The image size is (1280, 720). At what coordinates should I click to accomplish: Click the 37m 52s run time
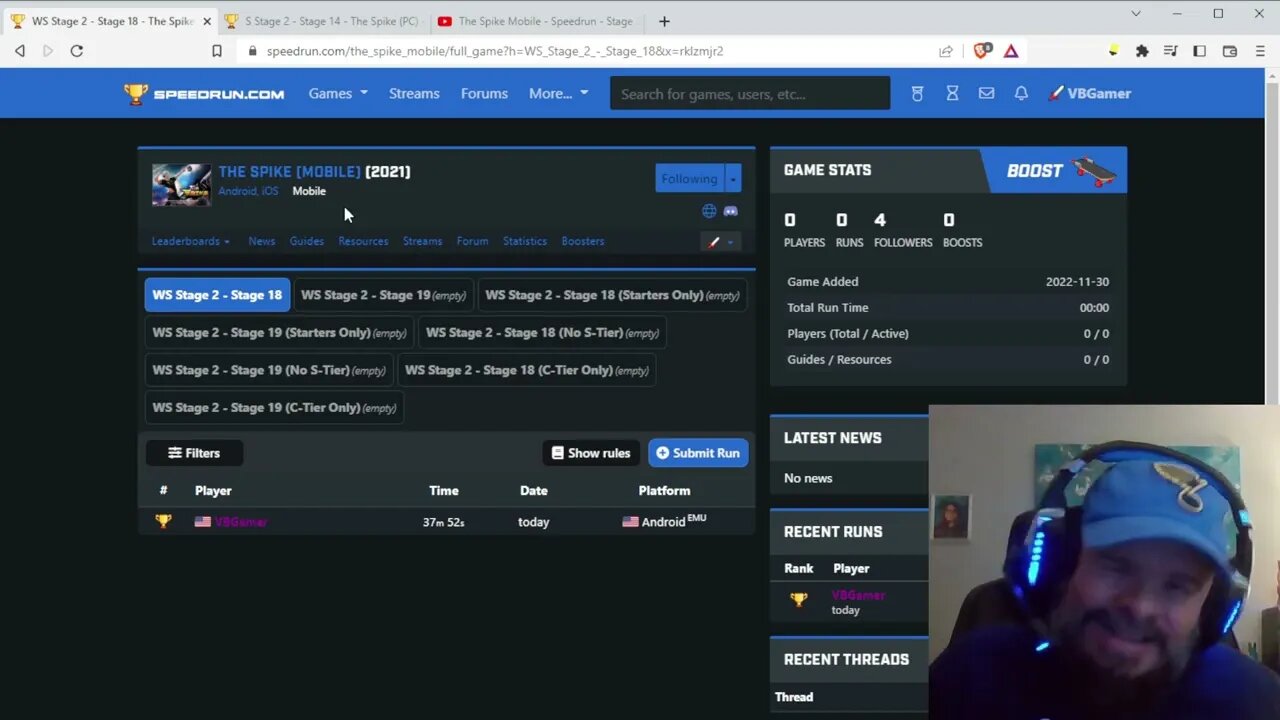point(443,522)
